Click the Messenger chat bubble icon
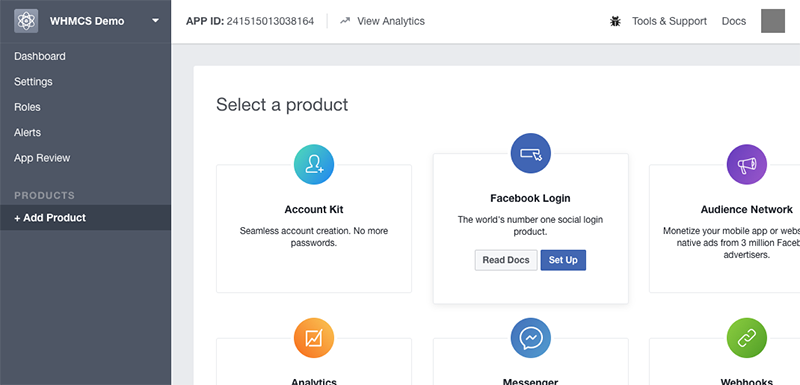 (531, 338)
